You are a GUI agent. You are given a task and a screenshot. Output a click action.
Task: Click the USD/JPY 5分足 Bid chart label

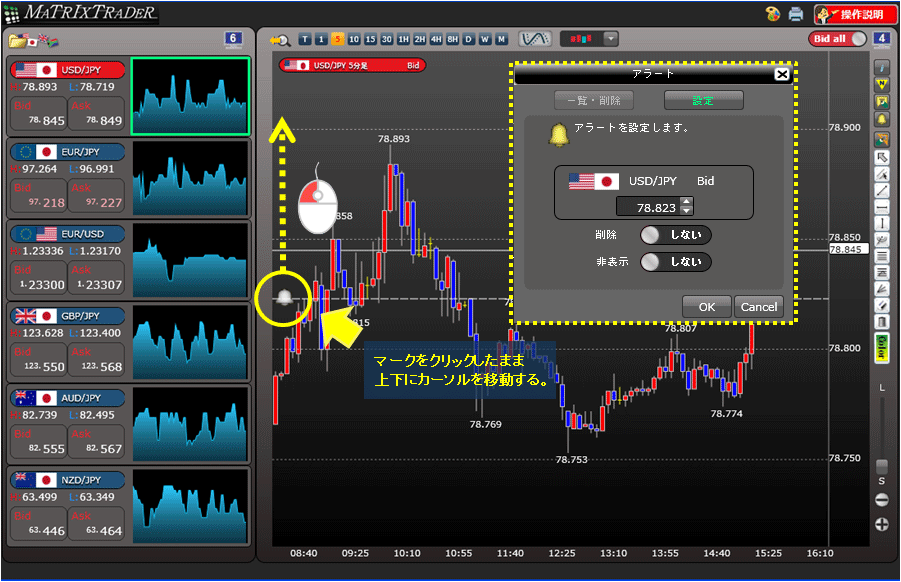point(353,65)
